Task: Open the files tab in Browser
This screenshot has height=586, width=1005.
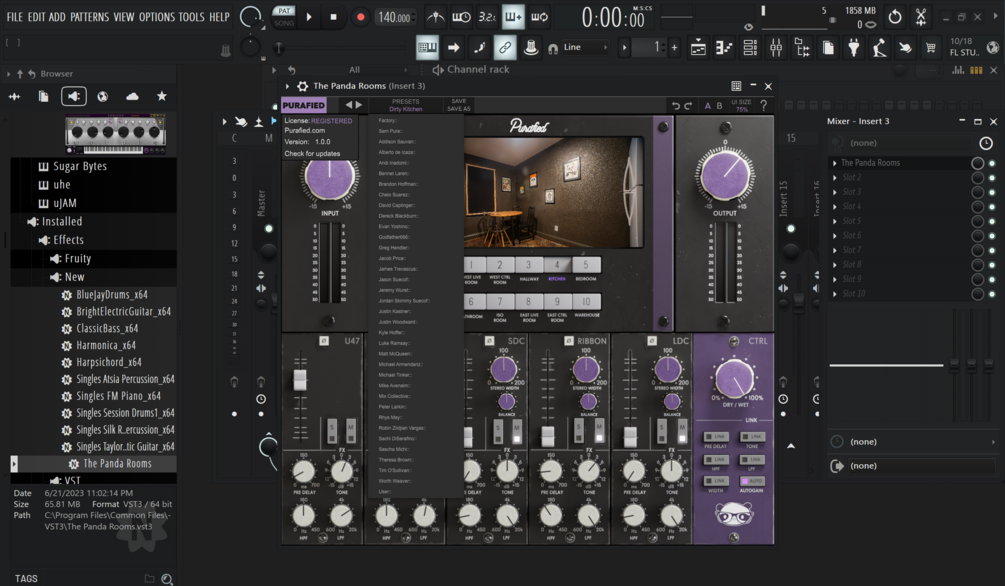Action: click(44, 96)
